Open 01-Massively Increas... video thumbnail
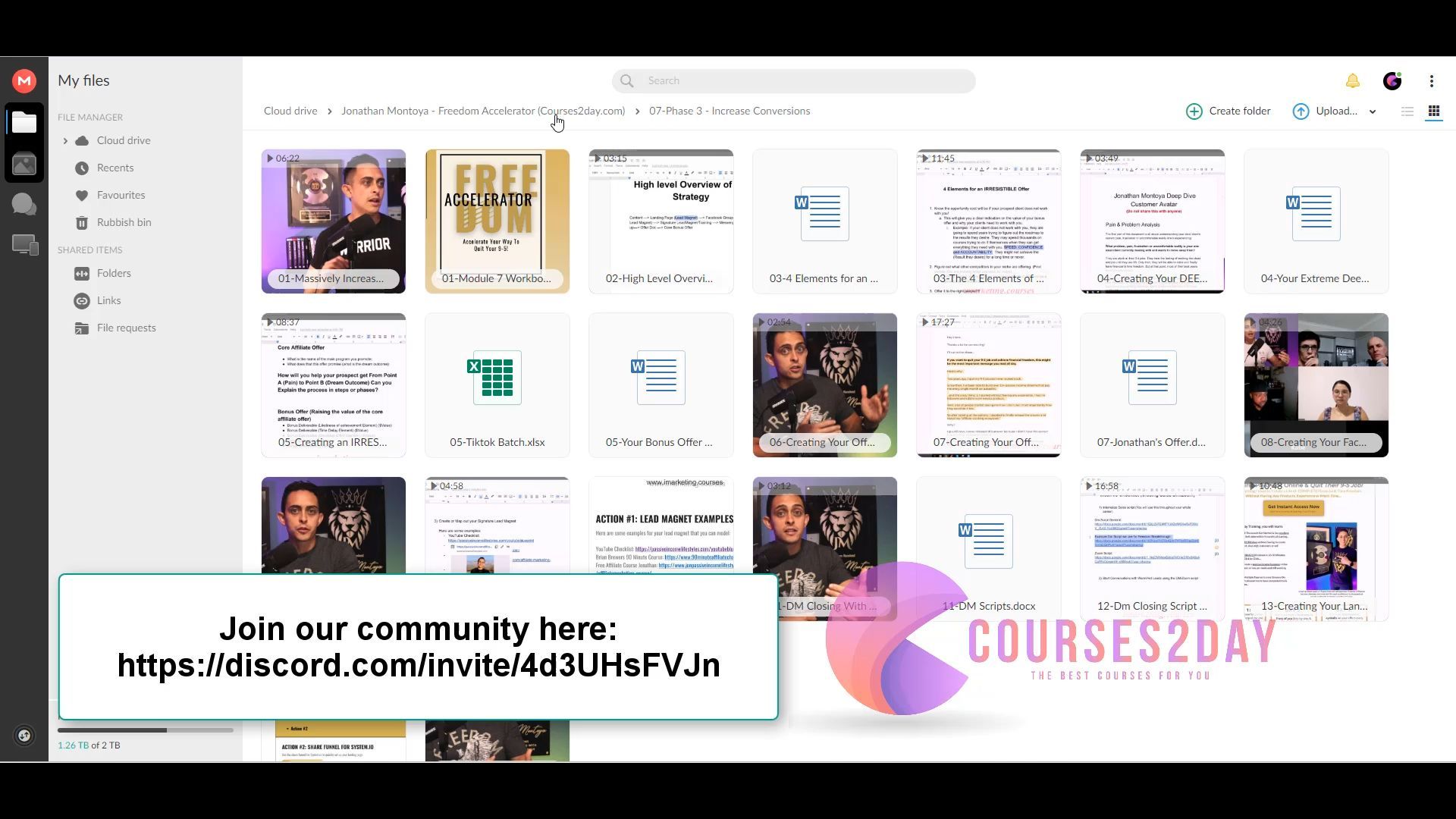Viewport: 1456px width, 819px height. point(334,221)
